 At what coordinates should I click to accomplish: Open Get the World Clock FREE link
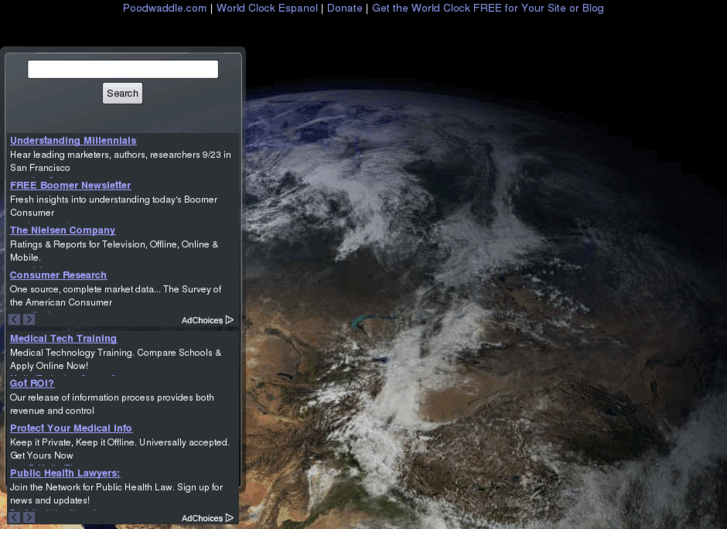488,8
